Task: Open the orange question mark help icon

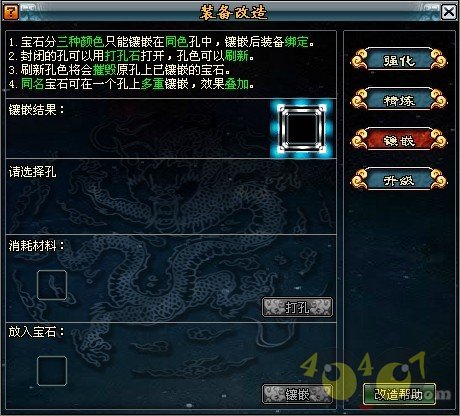Action: [x=10, y=12]
